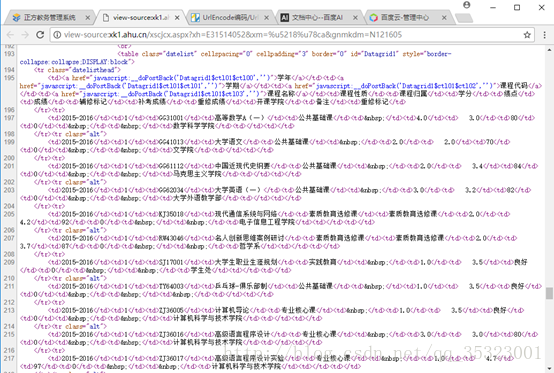554x373 pixels.
Task: Click the address bar URL field
Action: click(291, 35)
